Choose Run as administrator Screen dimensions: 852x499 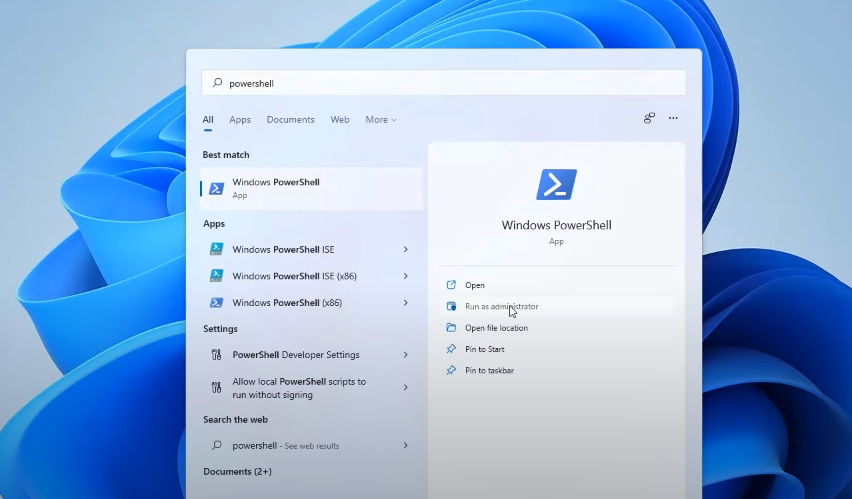(x=502, y=306)
